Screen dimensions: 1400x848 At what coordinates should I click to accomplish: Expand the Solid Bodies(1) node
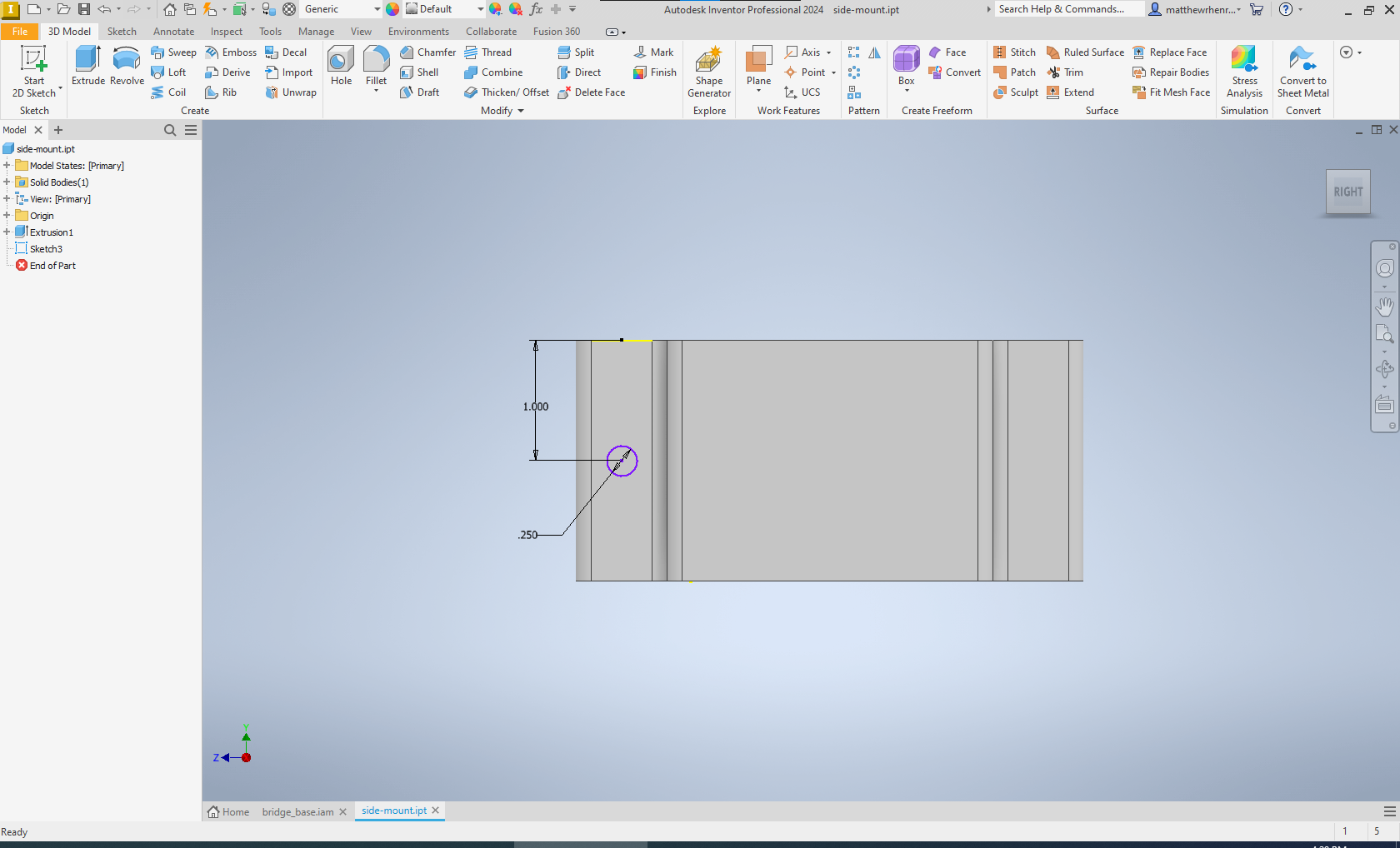click(x=7, y=182)
